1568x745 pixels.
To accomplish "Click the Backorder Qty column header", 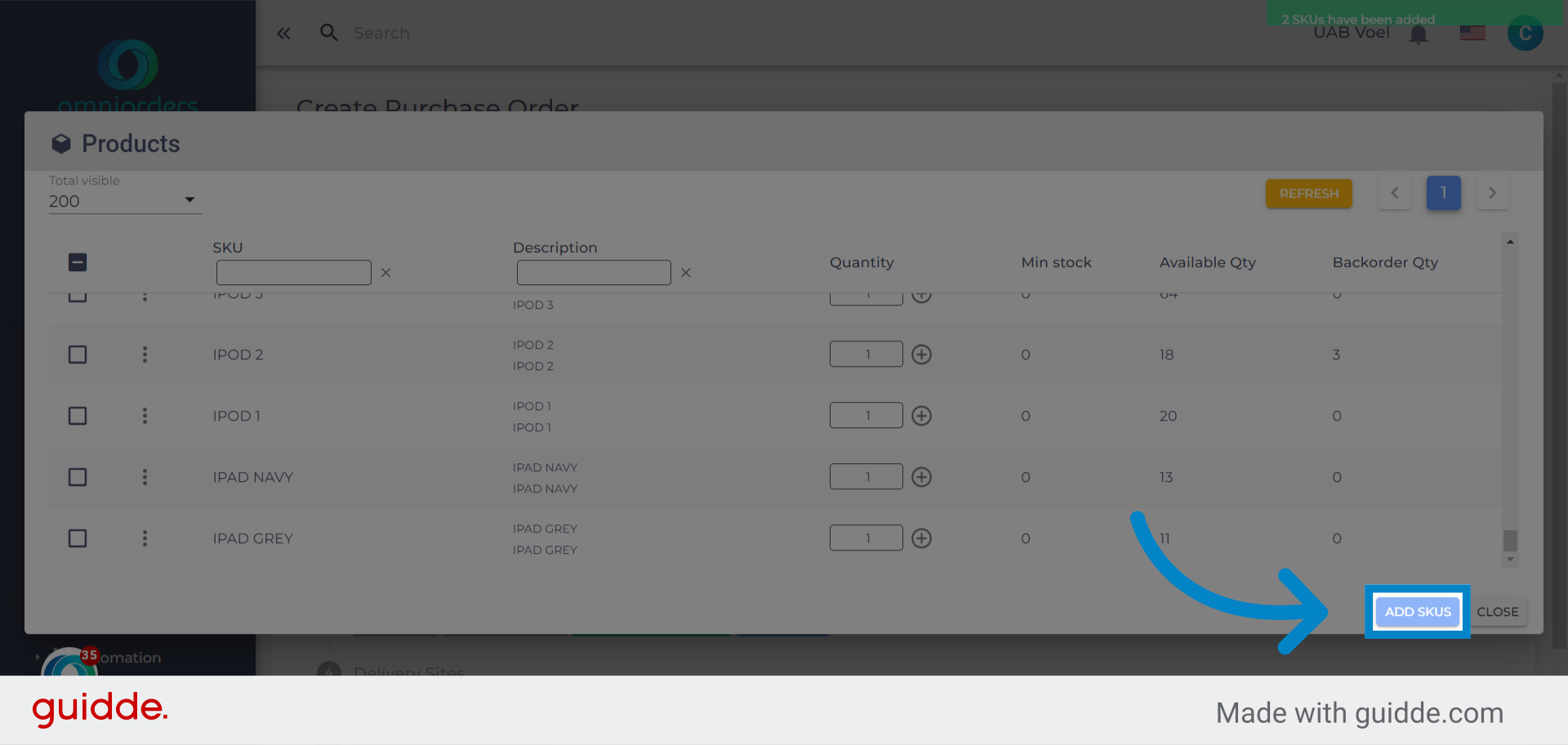I will 1385,262.
